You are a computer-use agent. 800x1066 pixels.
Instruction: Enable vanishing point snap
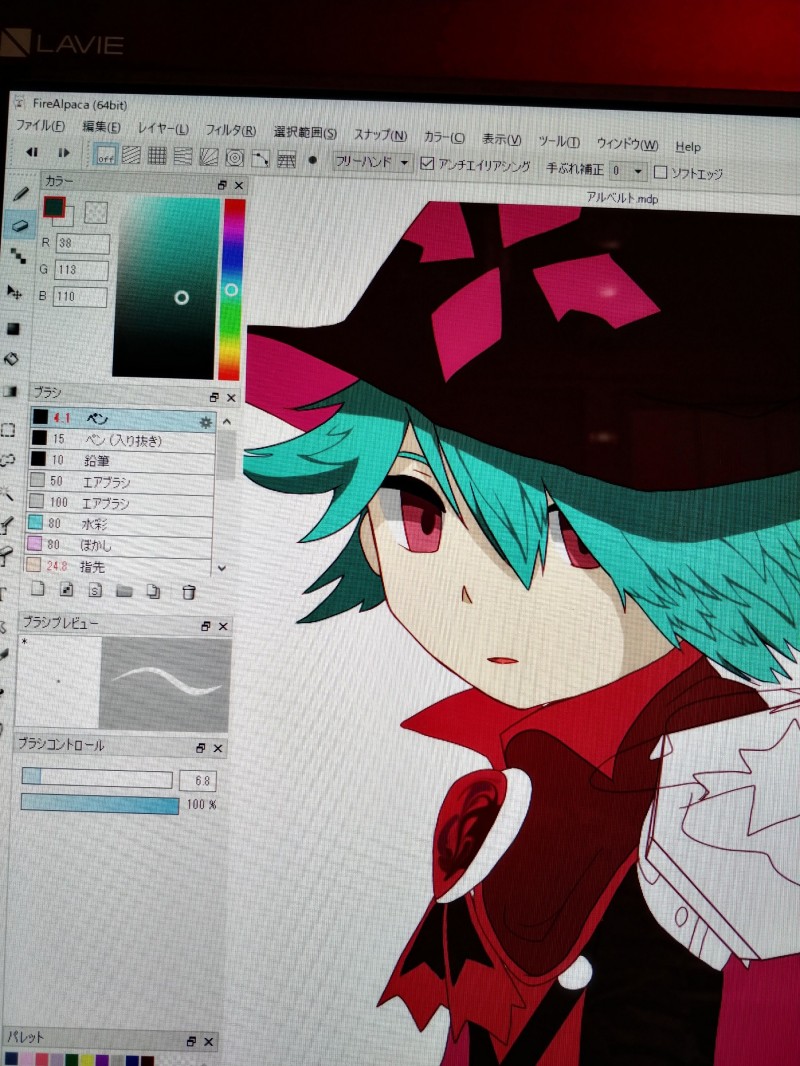(x=183, y=157)
